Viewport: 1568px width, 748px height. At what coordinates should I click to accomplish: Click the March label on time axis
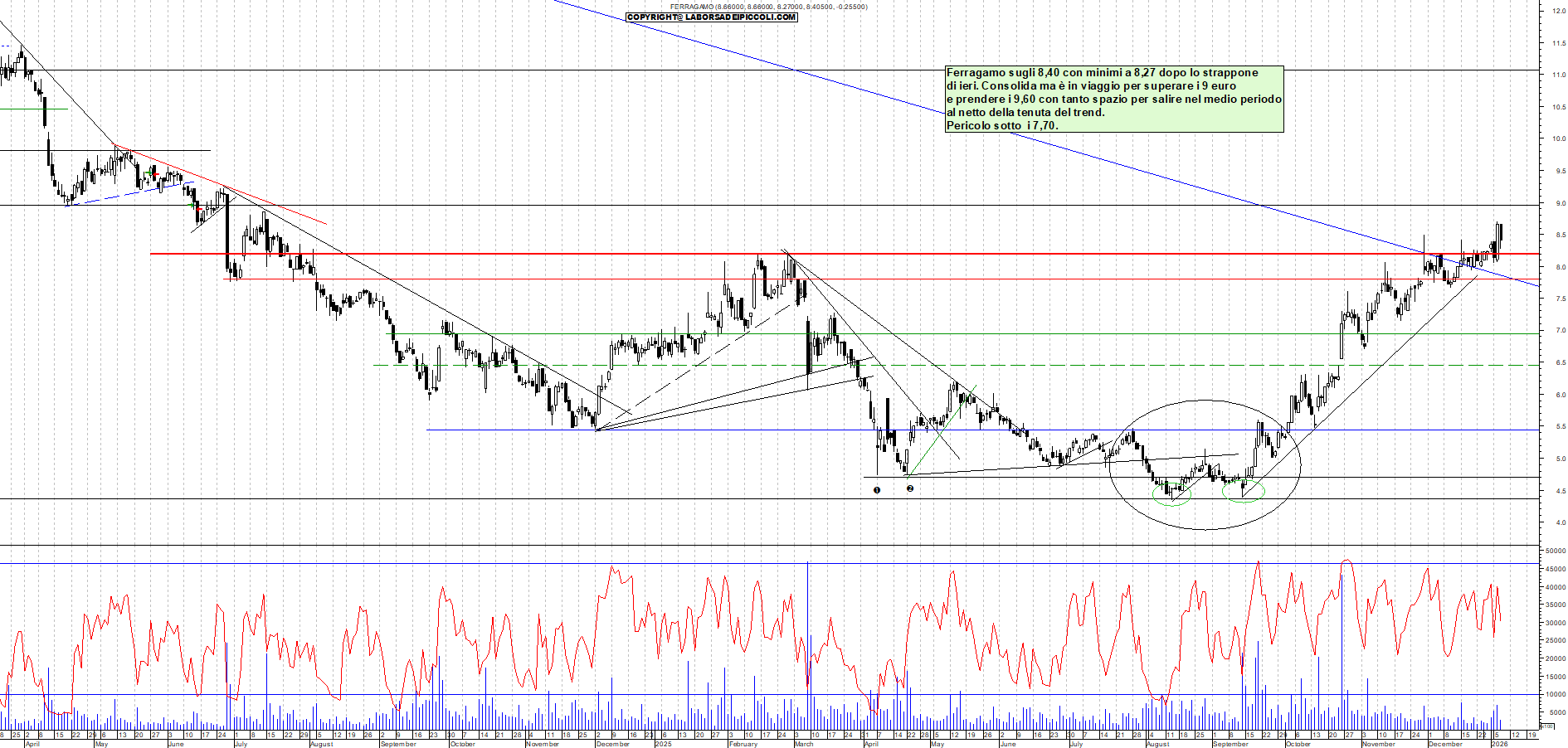point(804,744)
